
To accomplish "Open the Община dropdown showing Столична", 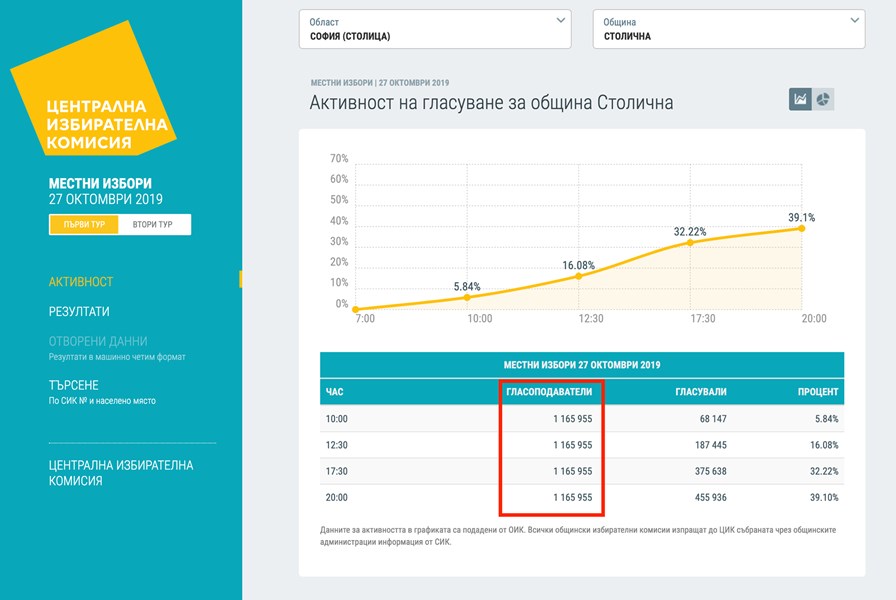I will point(728,29).
